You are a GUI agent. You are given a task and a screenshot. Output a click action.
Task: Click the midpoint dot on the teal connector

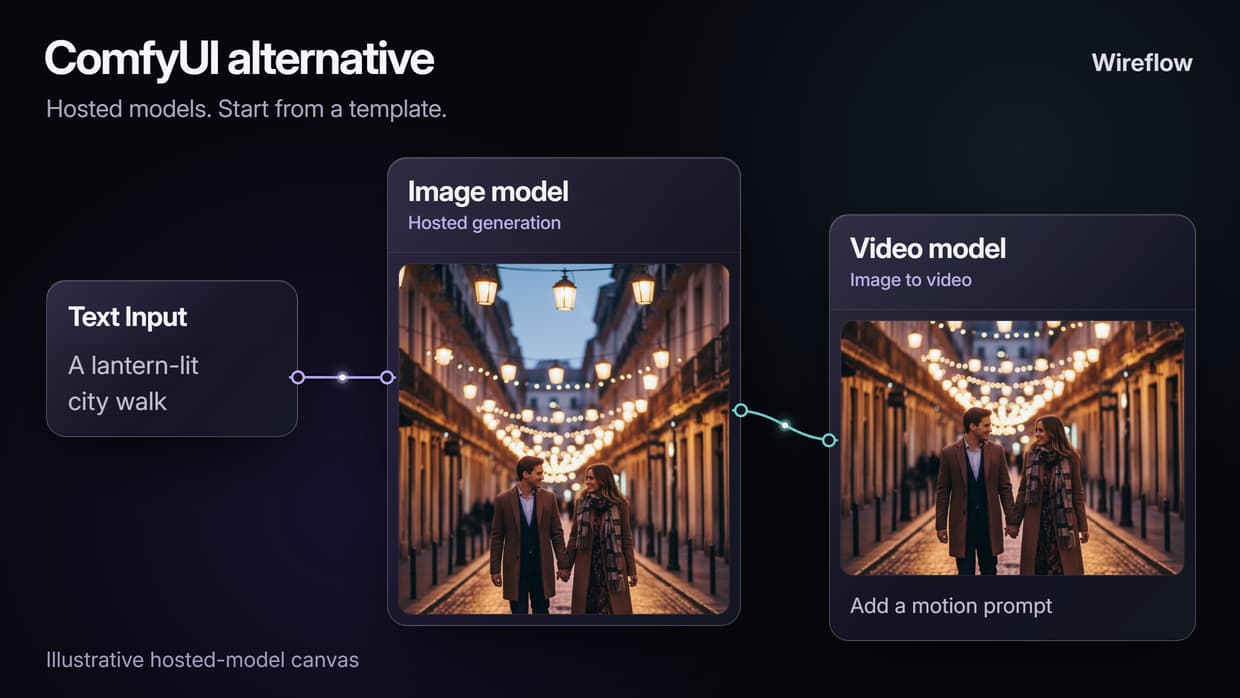(785, 425)
